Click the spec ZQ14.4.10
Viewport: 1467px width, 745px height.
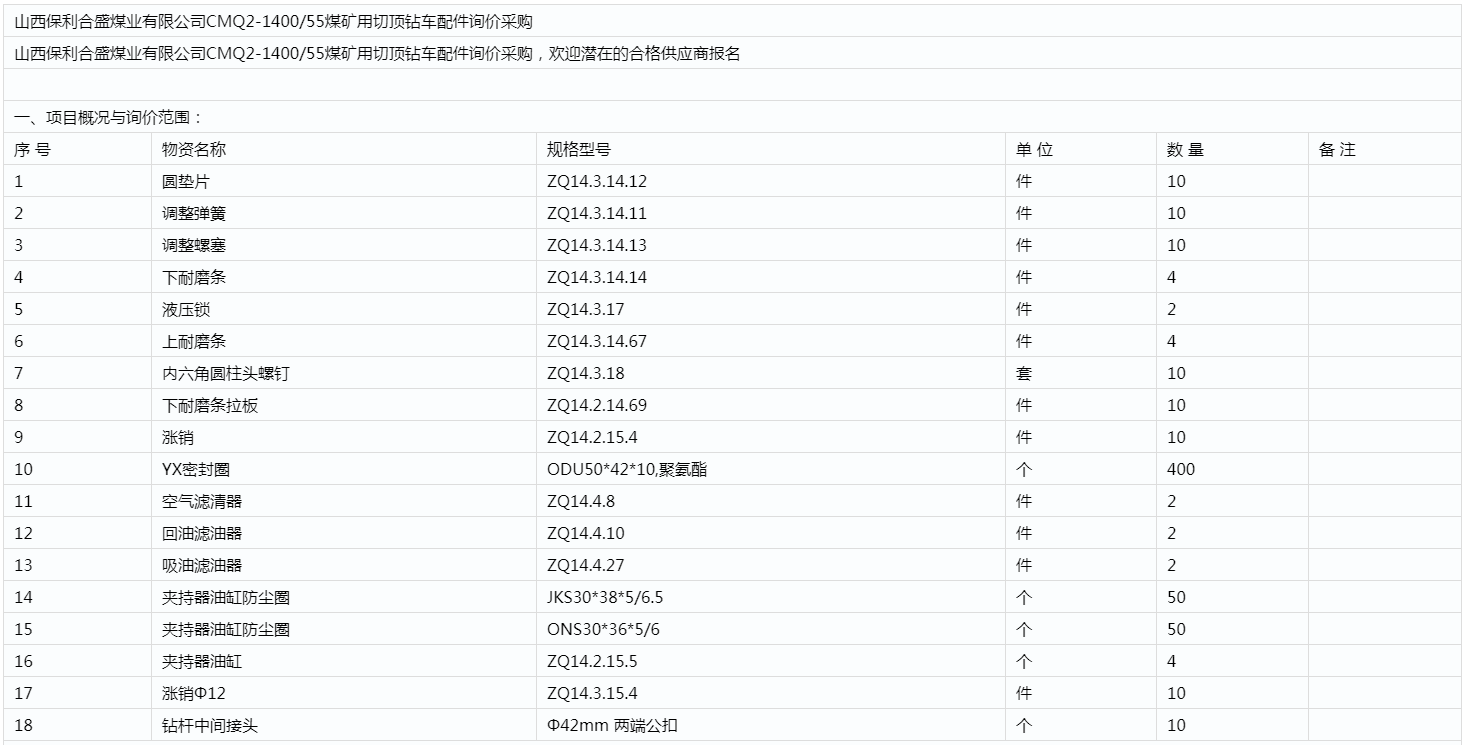[x=585, y=534]
